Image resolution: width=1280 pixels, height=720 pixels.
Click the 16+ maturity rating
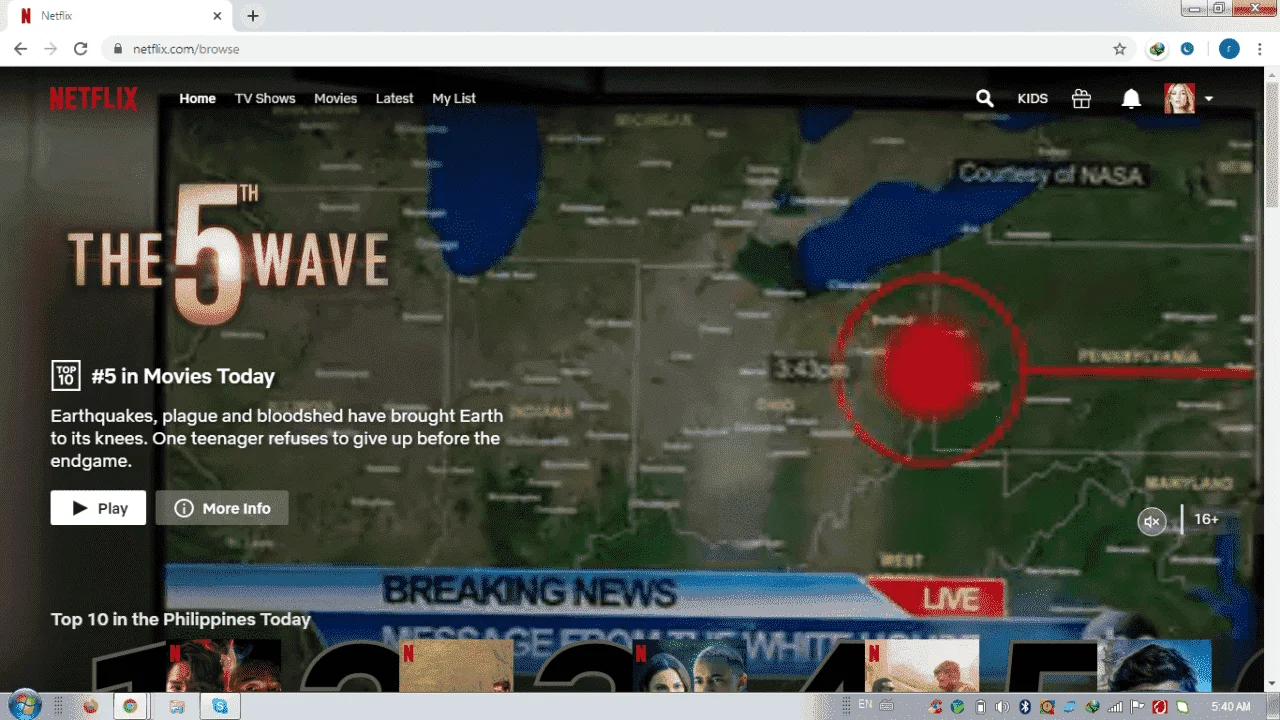(x=1206, y=519)
